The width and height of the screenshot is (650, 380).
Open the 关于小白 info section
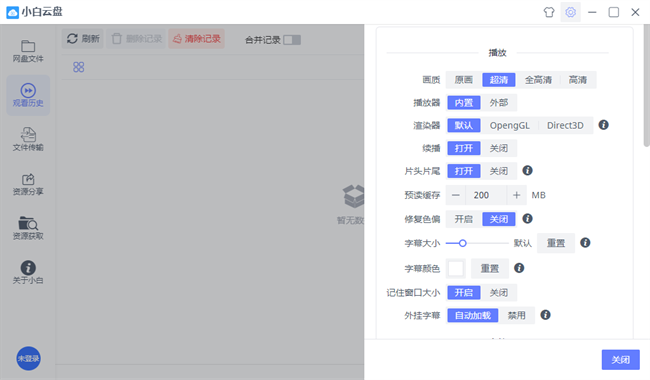[28, 273]
